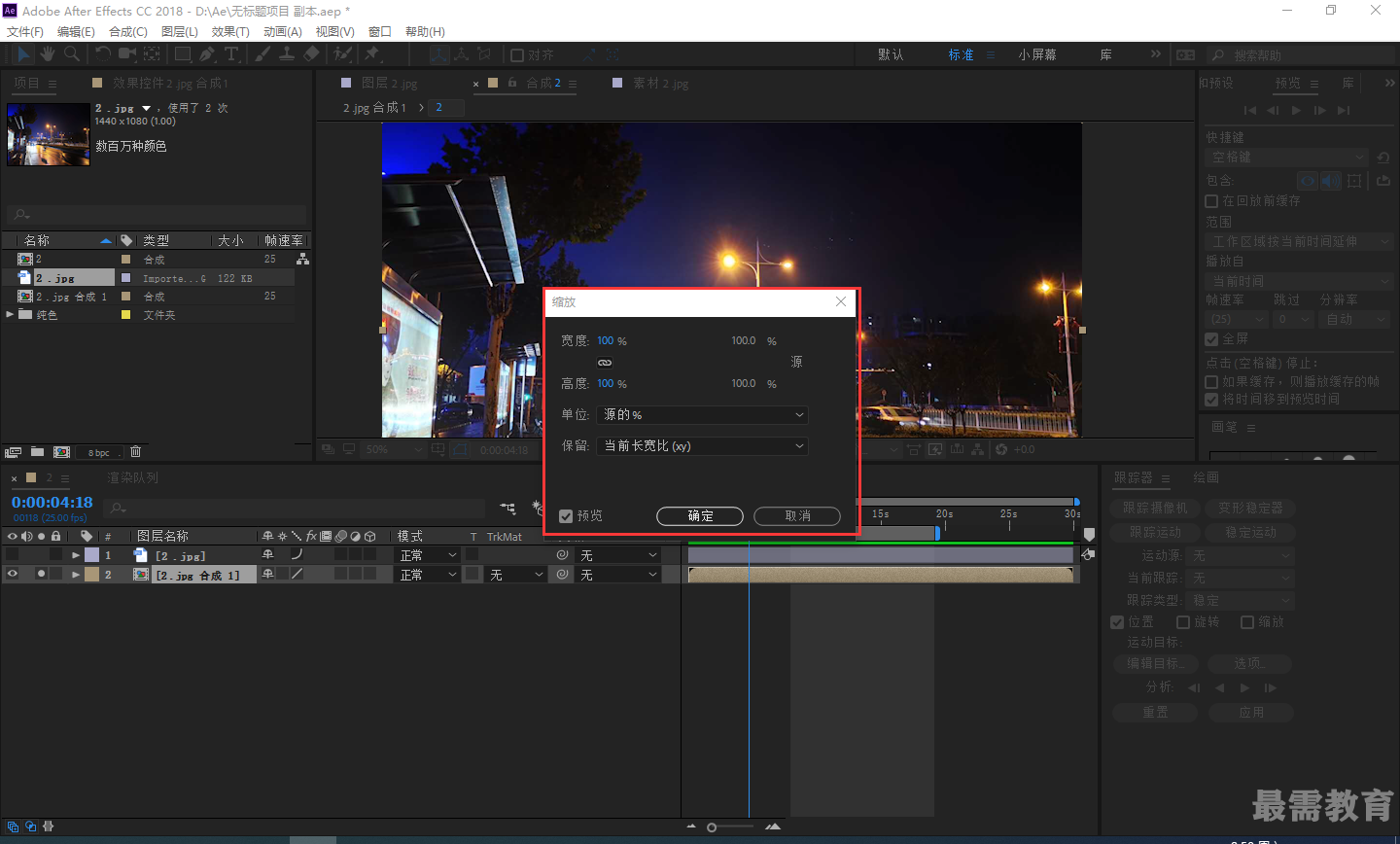
Task: Open parent dropdown for layer 2
Action: tap(619, 575)
